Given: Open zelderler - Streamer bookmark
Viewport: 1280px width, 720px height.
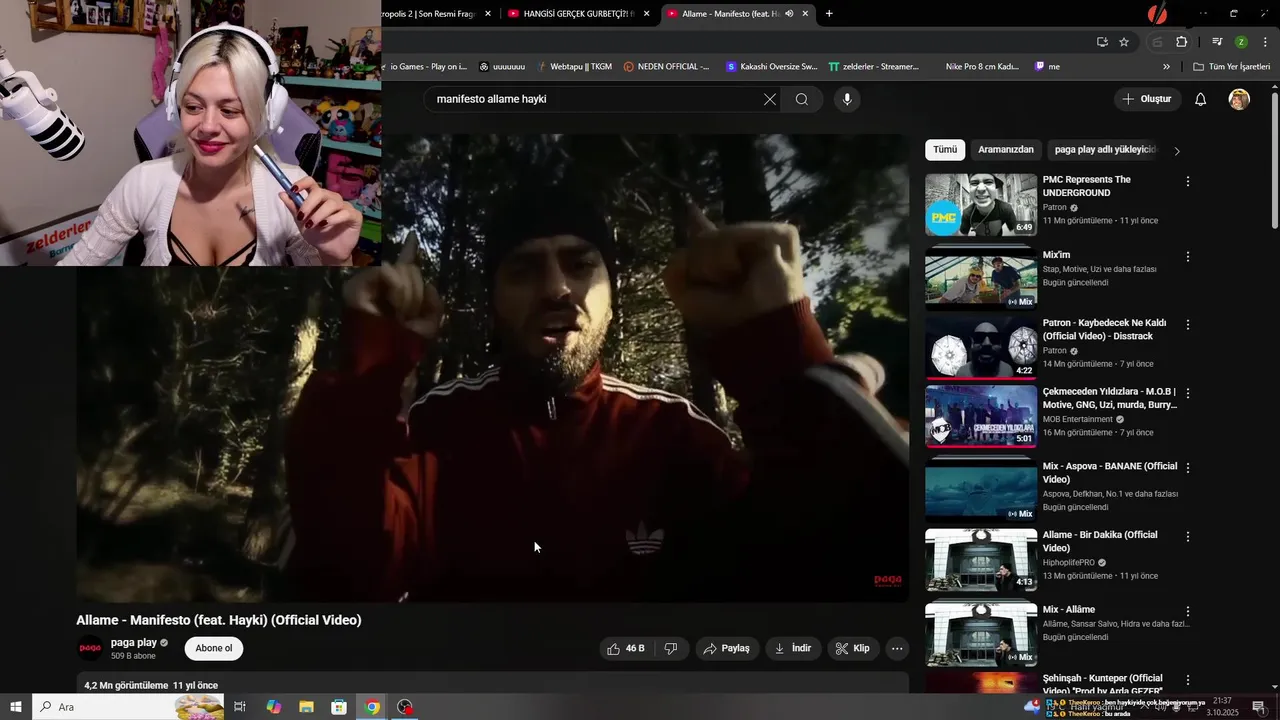Looking at the screenshot, I should [873, 67].
